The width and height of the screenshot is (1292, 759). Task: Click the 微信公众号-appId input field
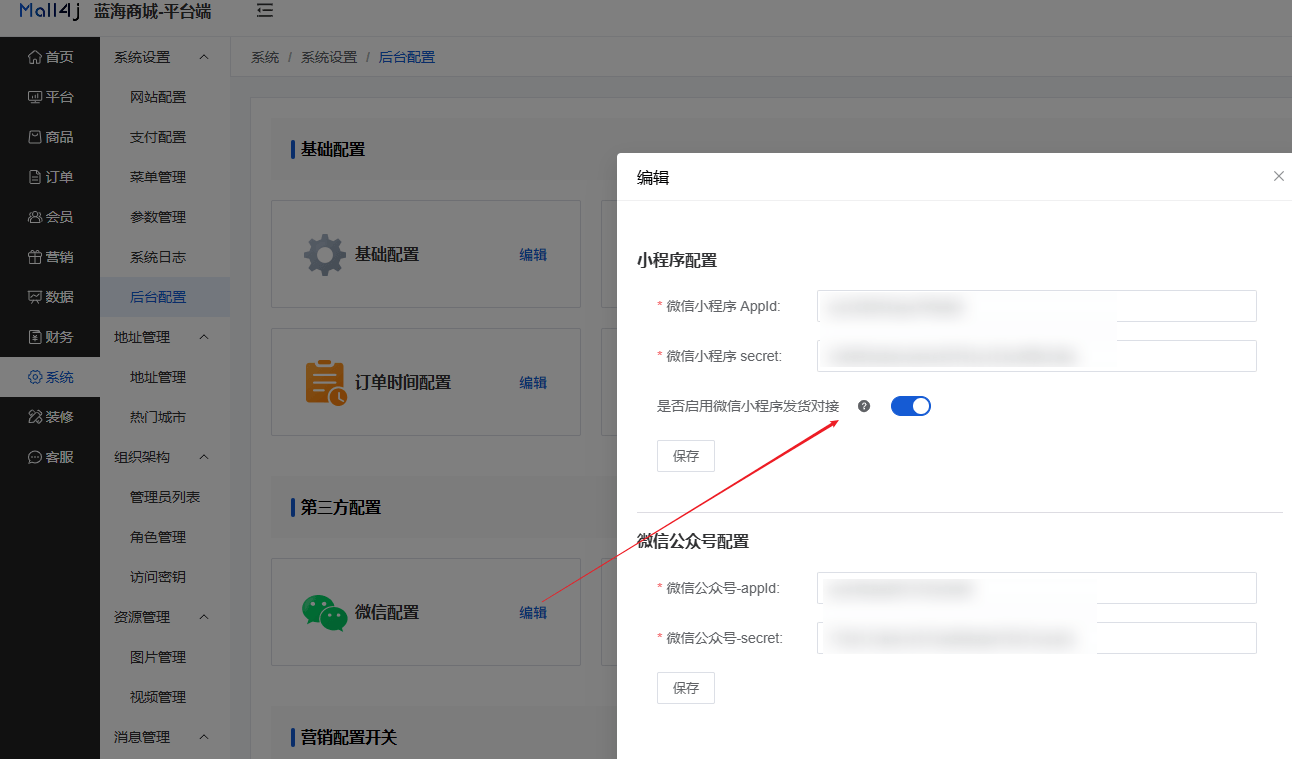click(1036, 588)
